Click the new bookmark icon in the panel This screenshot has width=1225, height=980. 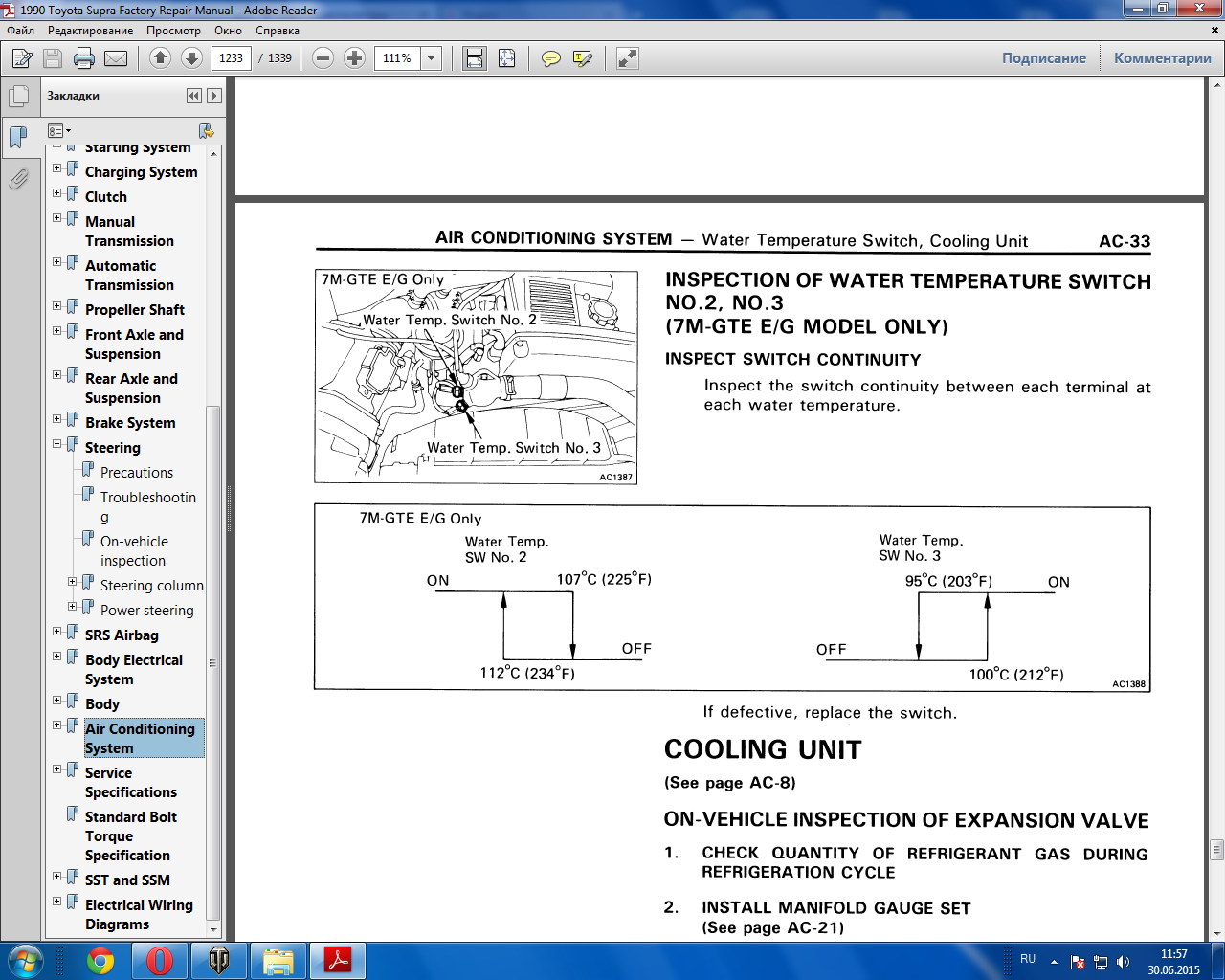click(x=206, y=130)
